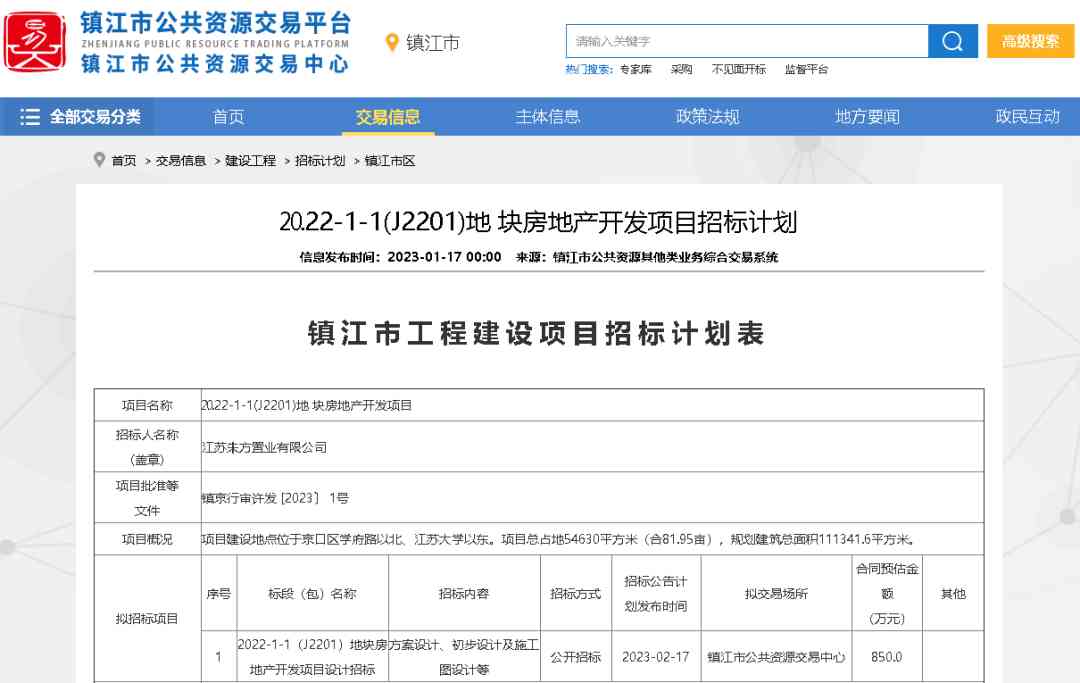Type in the keyword search field
This screenshot has width=1080, height=683.
coord(746,41)
